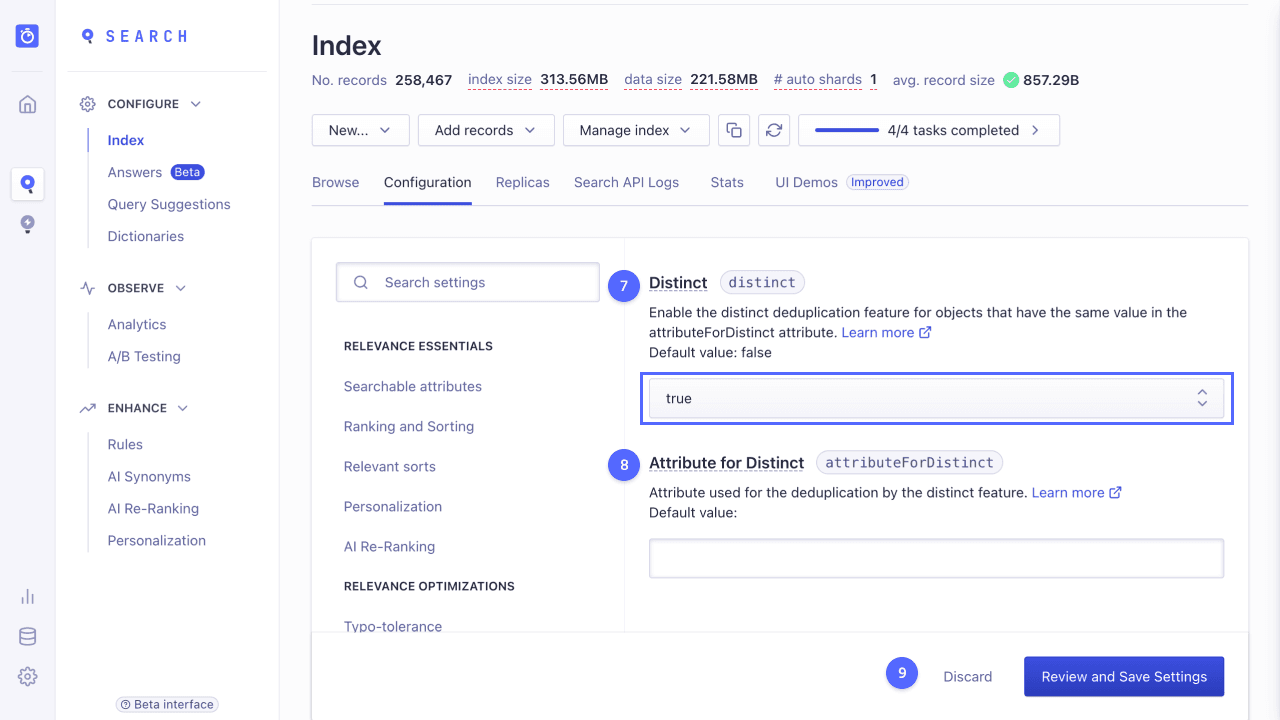Click the refresh index icon button
Image resolution: width=1280 pixels, height=720 pixels.
[774, 130]
